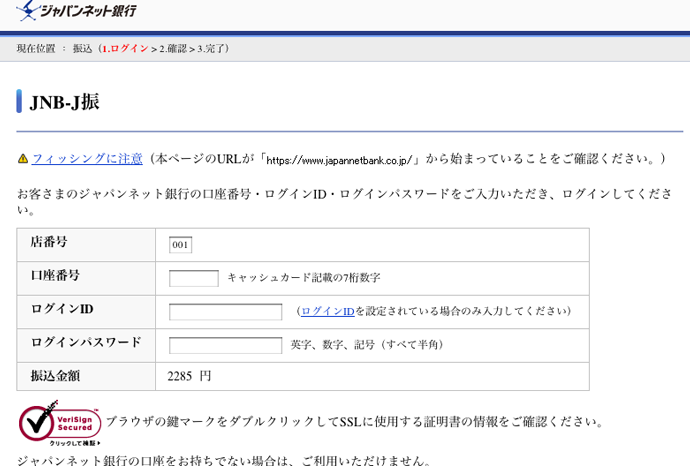The image size is (690, 466).
Task: Click the 口座番号 row label
Action: (x=55, y=275)
